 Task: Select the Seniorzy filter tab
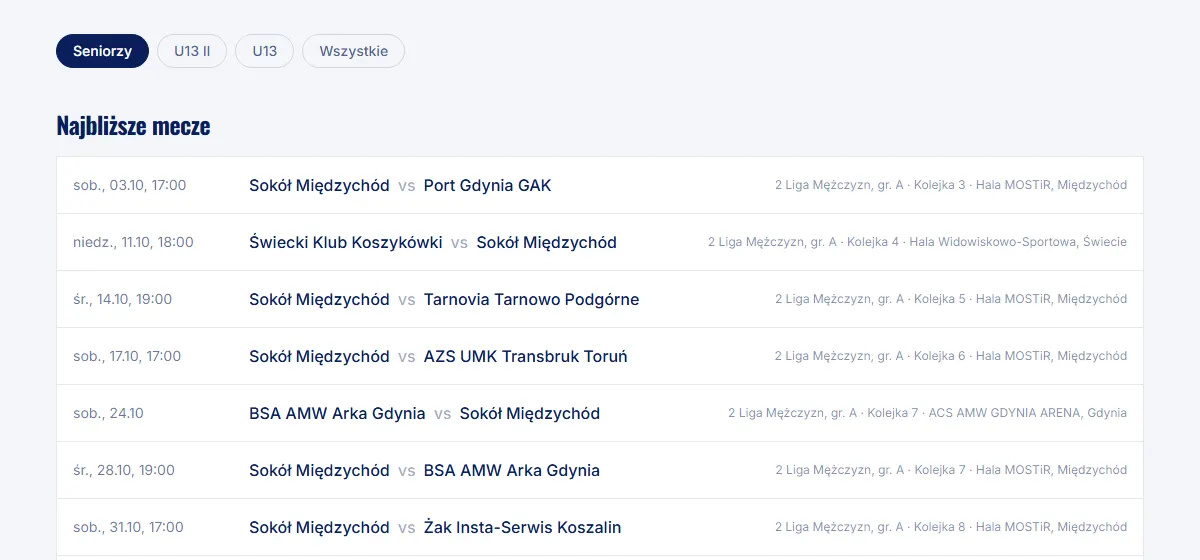coord(102,51)
